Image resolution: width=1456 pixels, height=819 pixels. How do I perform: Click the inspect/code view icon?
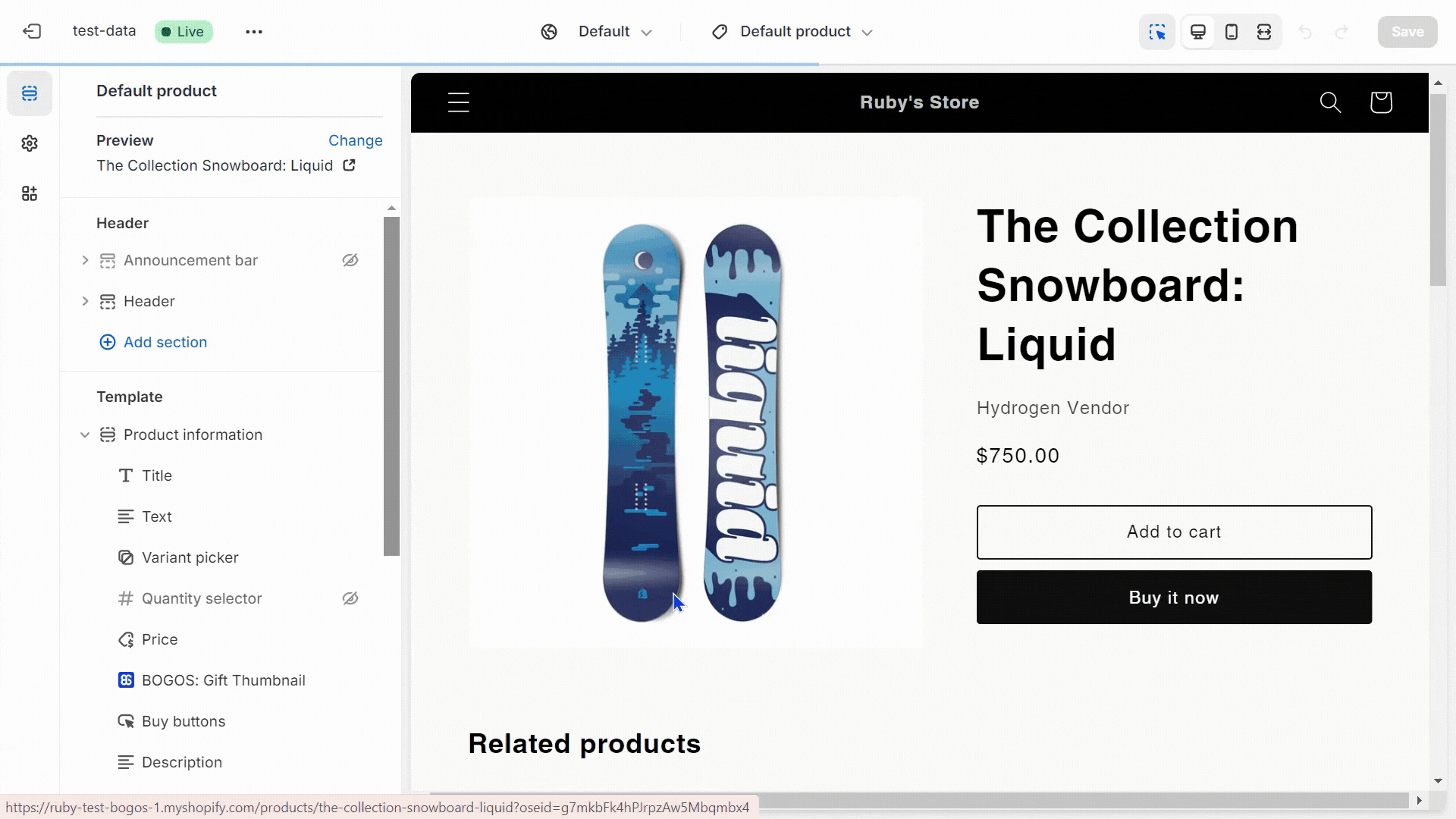(x=1159, y=31)
